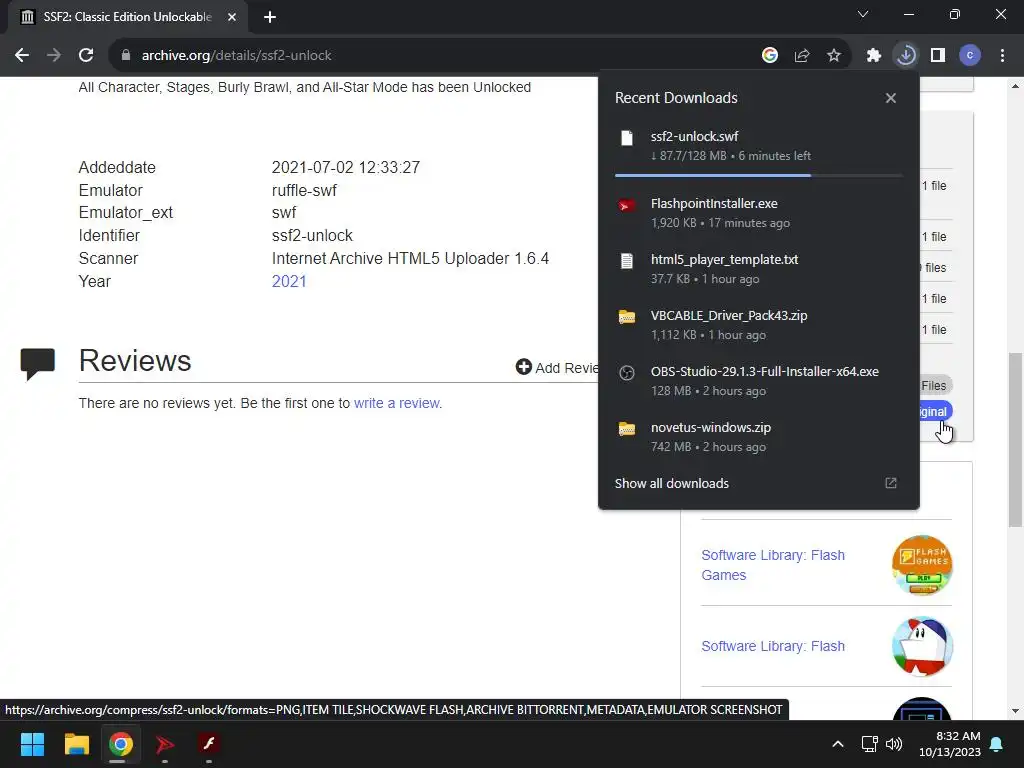1024x768 pixels.
Task: Open downloads page via external-link icon
Action: coord(891,483)
